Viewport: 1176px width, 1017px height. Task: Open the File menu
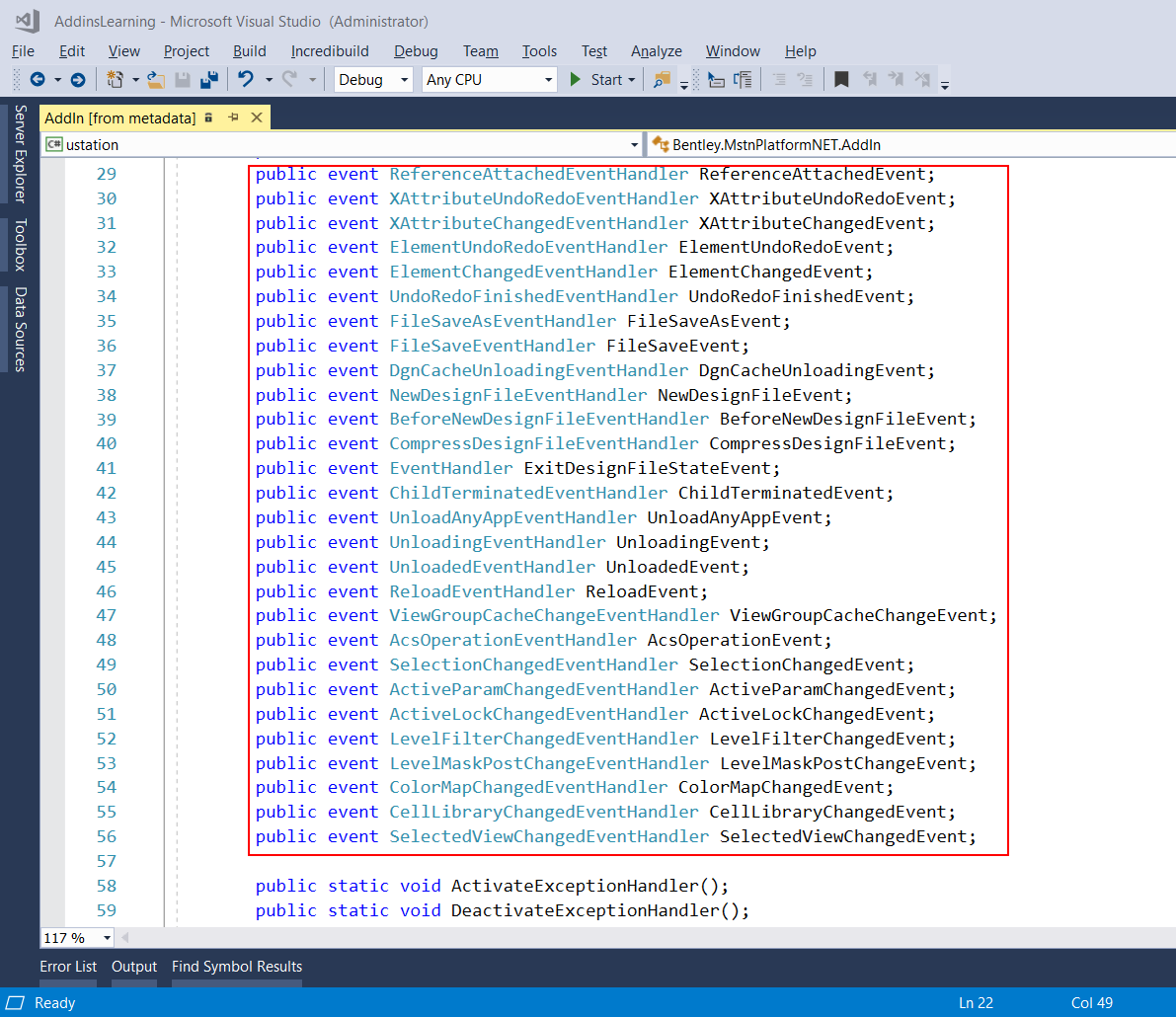(x=24, y=51)
